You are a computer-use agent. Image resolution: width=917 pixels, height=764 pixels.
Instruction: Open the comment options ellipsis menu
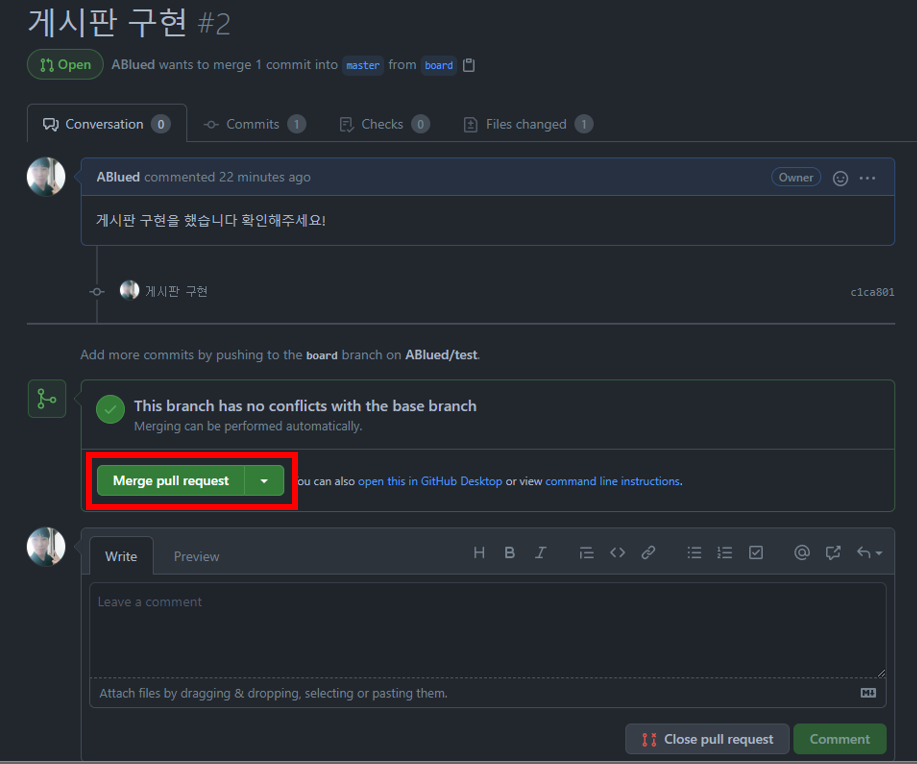867,178
